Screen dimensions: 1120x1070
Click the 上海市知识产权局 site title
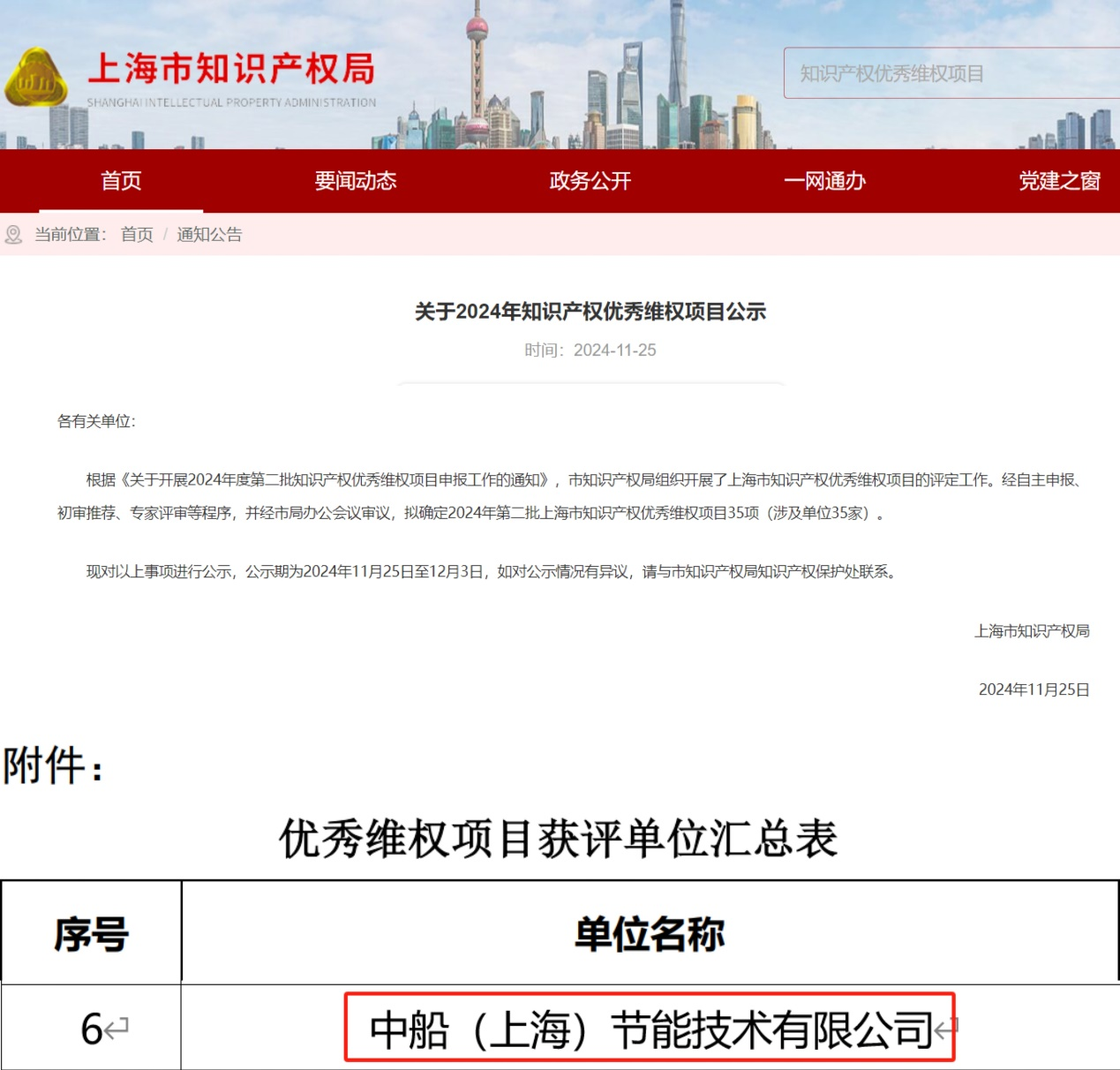click(231, 69)
